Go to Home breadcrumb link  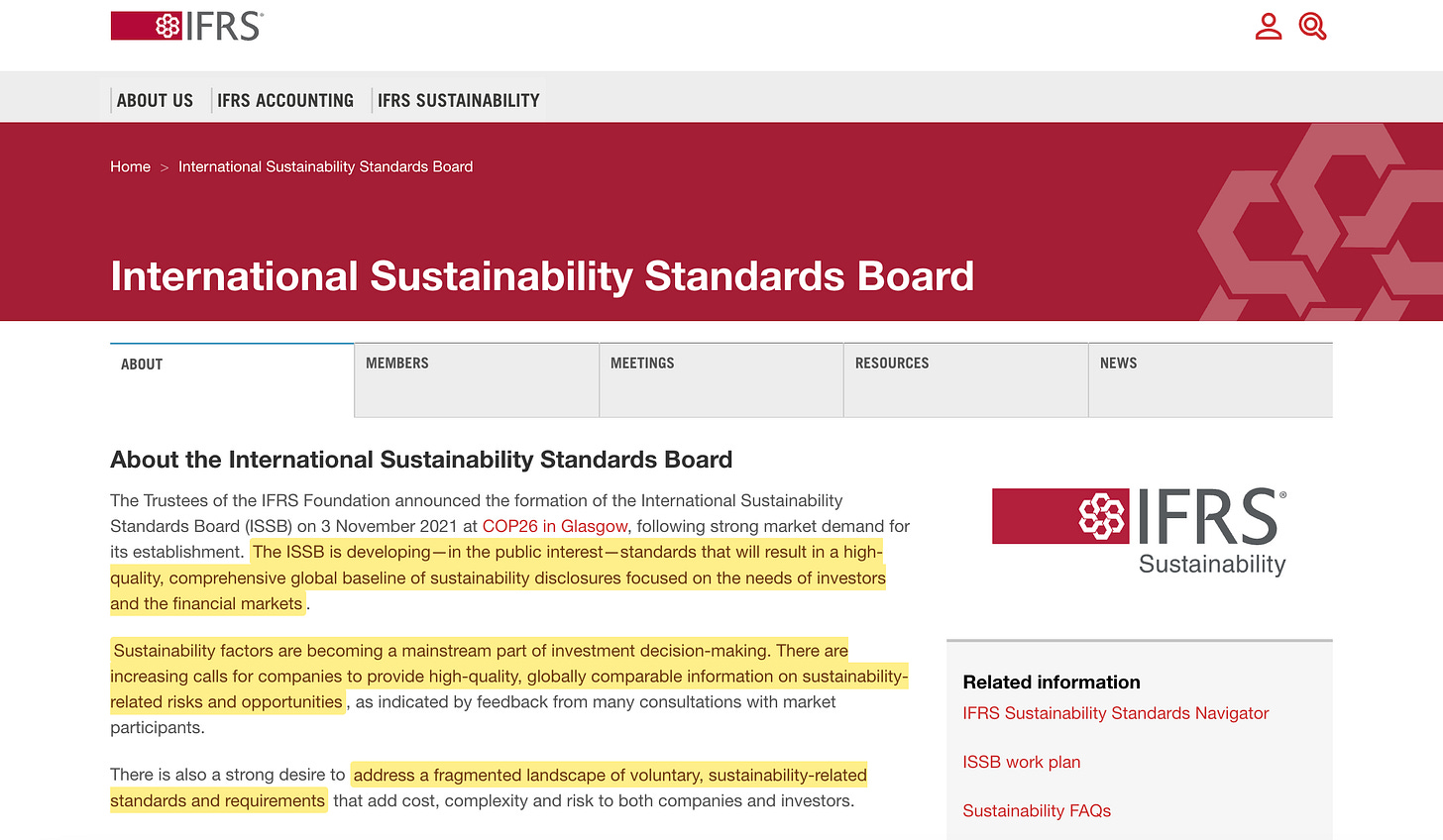click(130, 166)
